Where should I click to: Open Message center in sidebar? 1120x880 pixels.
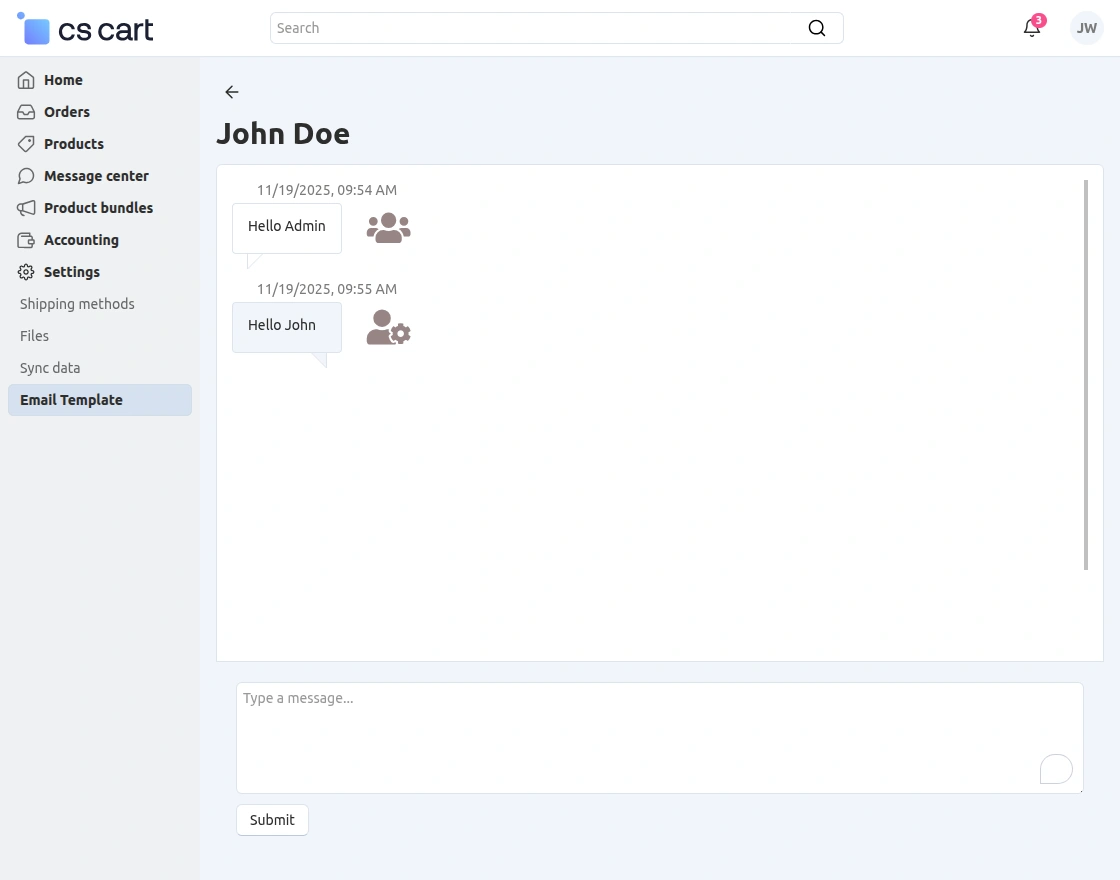(x=96, y=176)
